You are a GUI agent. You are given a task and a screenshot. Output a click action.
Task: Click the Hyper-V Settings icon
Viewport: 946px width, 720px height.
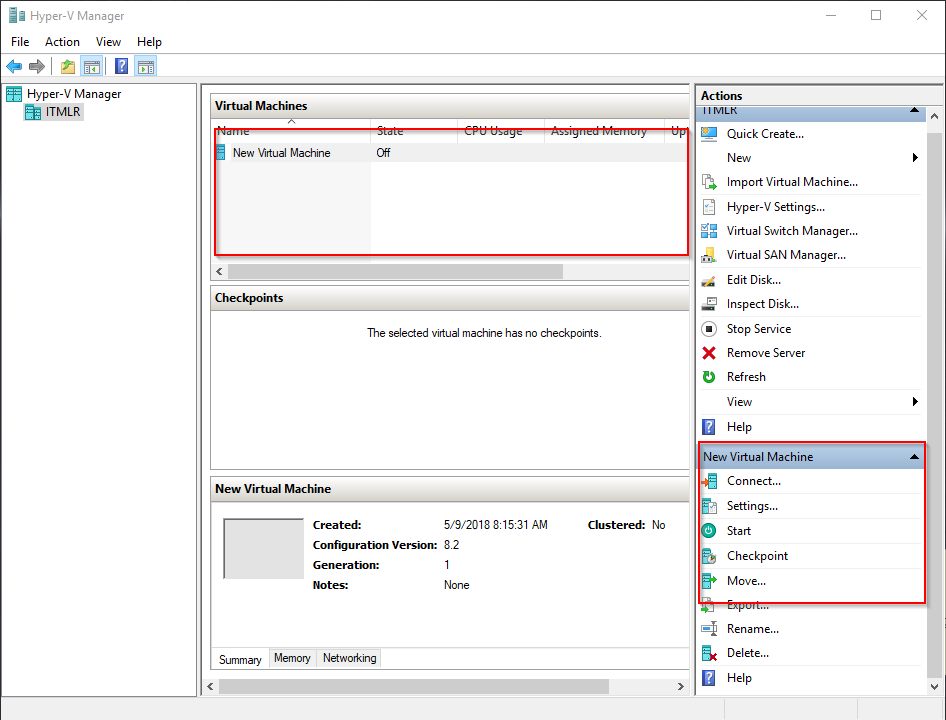pyautogui.click(x=709, y=207)
